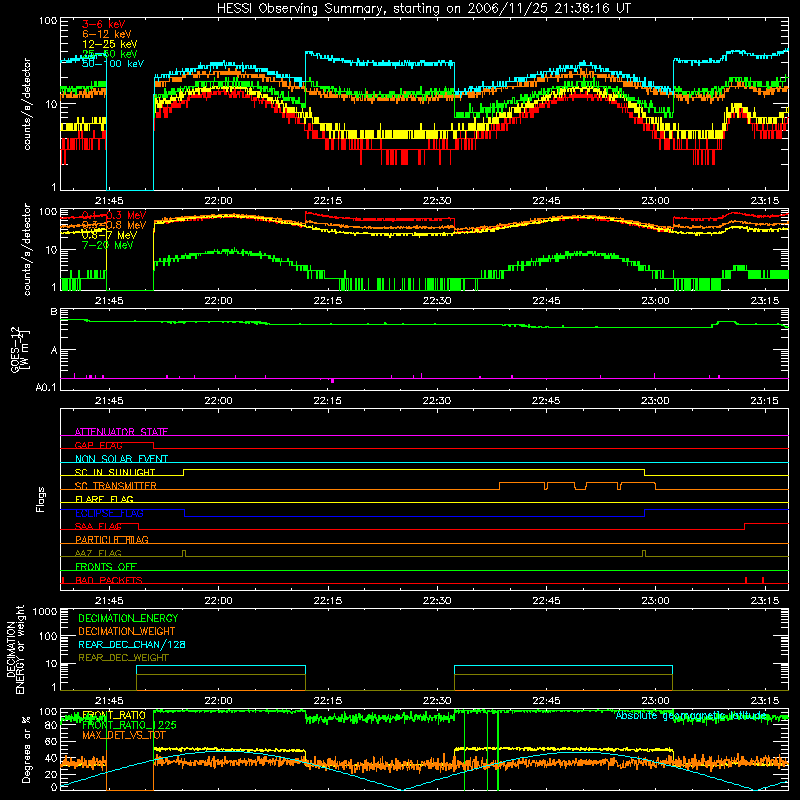Click the 80 tick label on the ratio plot
The height and width of the screenshot is (800, 800).
(51, 726)
